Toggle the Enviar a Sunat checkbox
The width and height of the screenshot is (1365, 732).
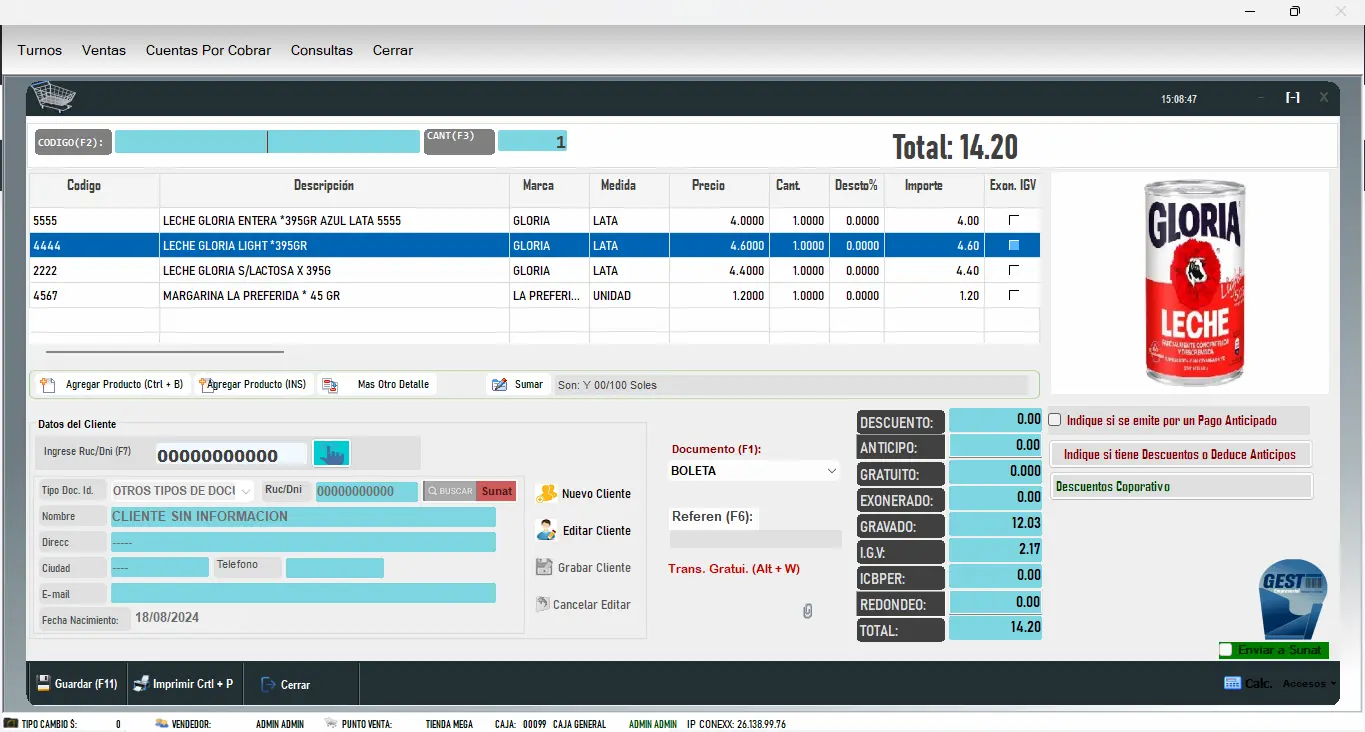click(1226, 650)
